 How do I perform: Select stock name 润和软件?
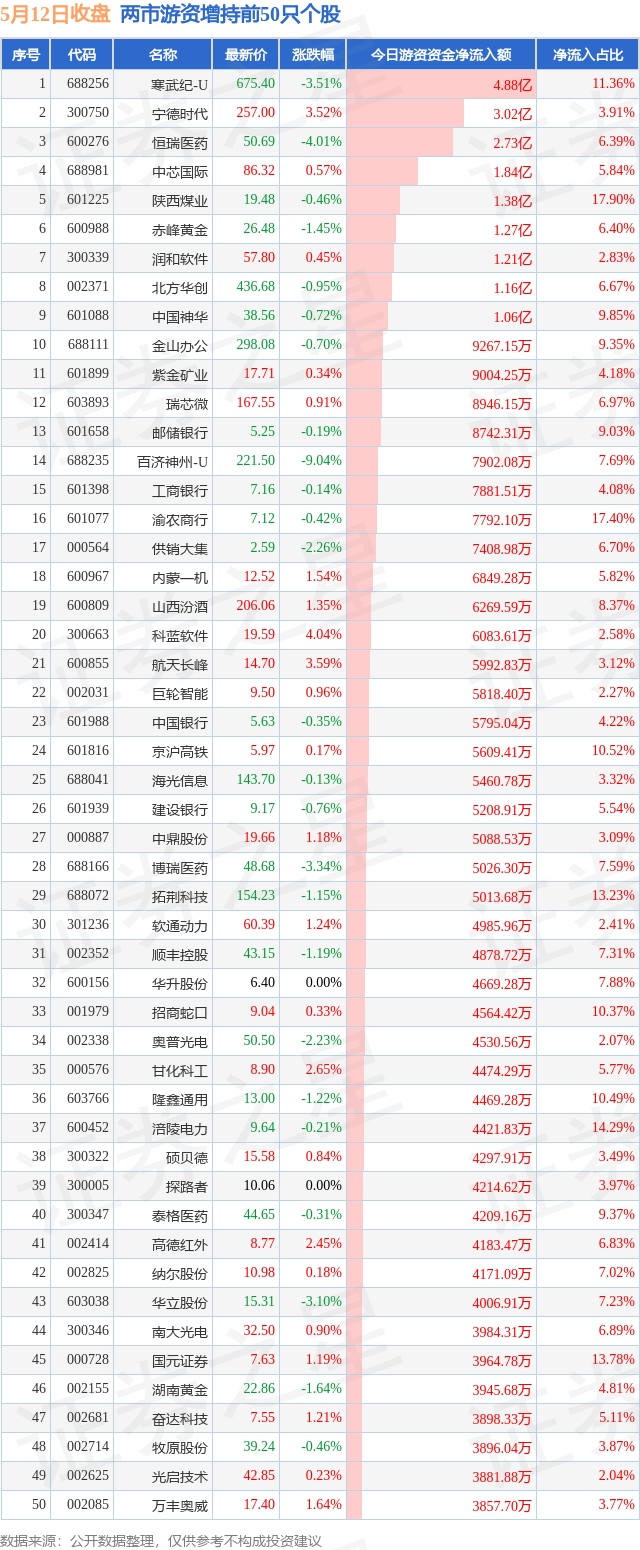(179, 258)
